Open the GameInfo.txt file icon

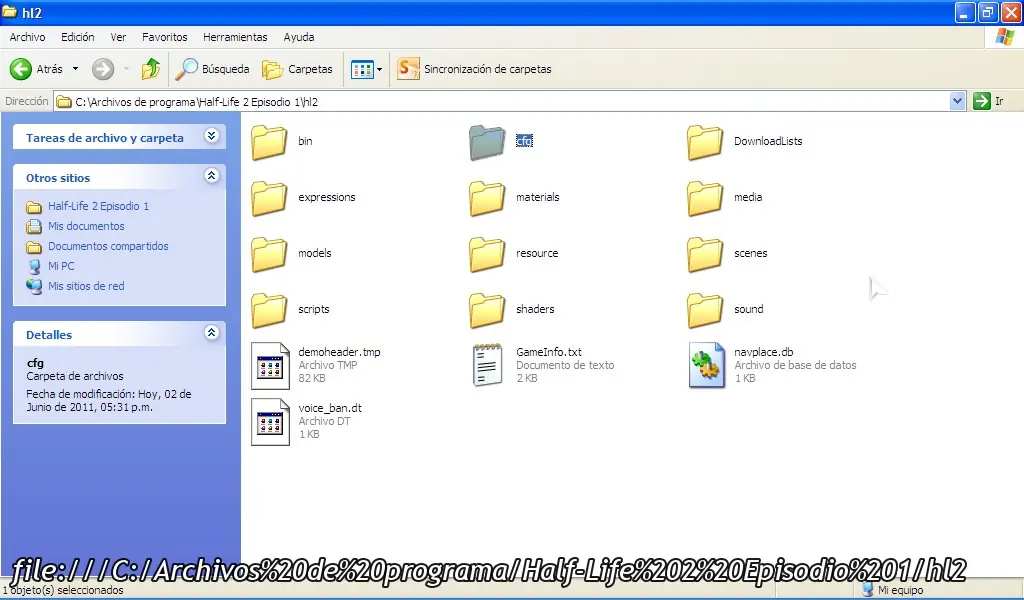[x=487, y=365]
